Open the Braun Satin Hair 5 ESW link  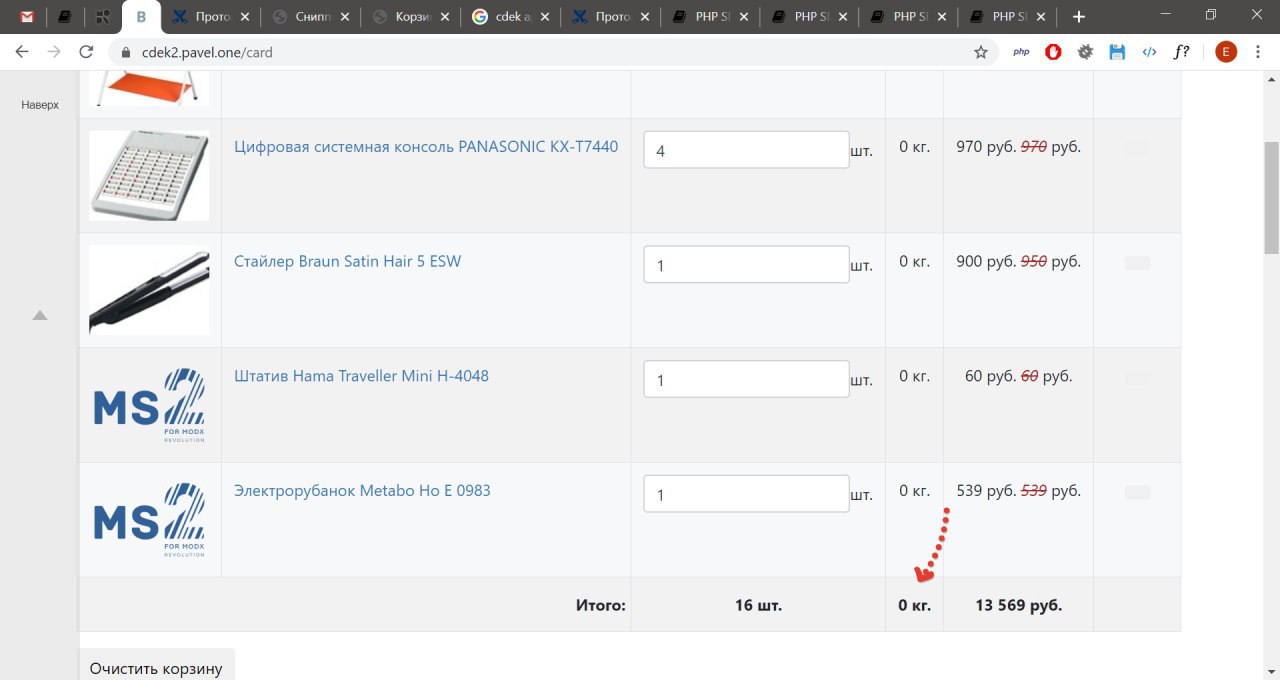(x=347, y=261)
